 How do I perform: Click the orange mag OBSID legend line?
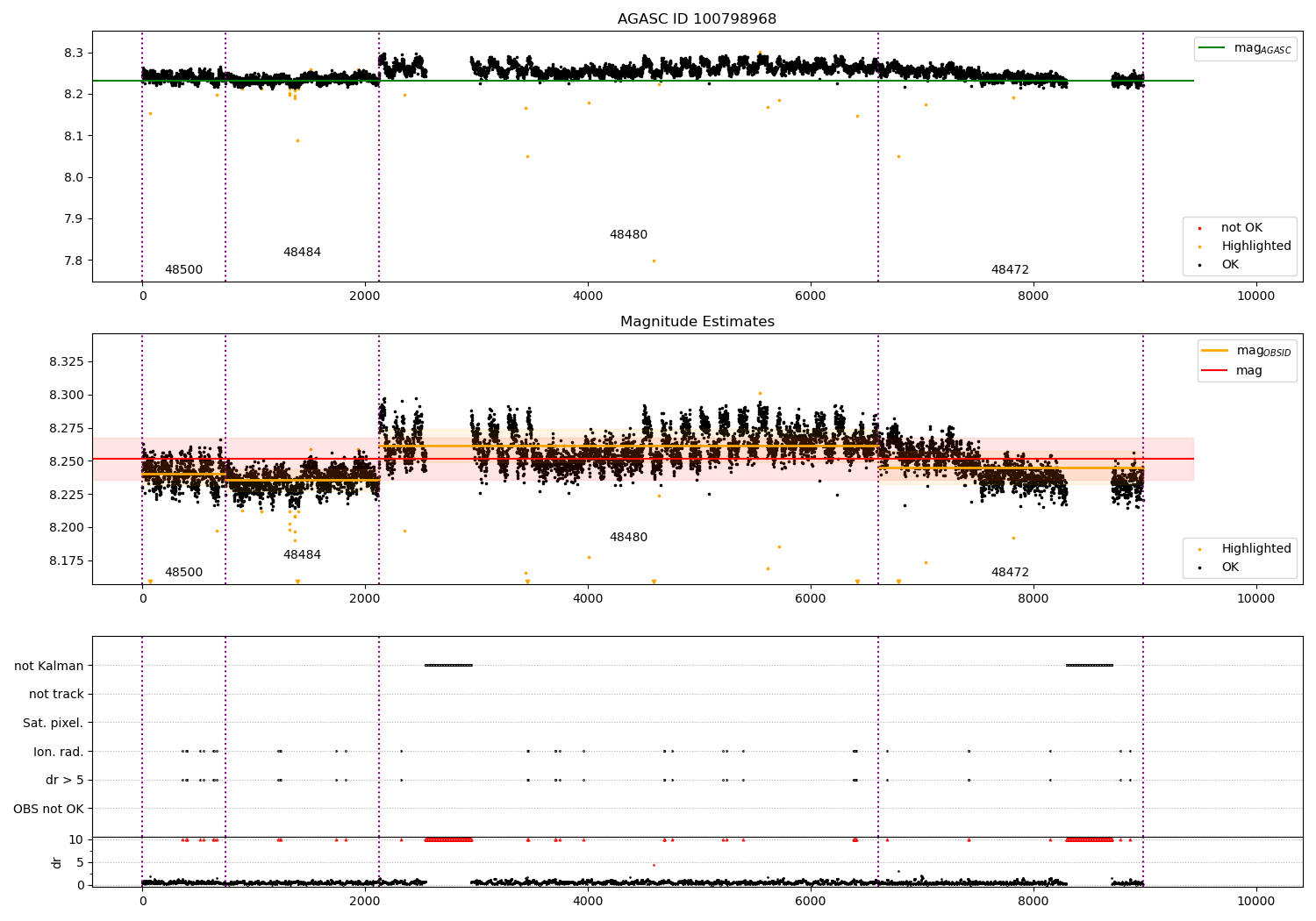click(x=1215, y=351)
